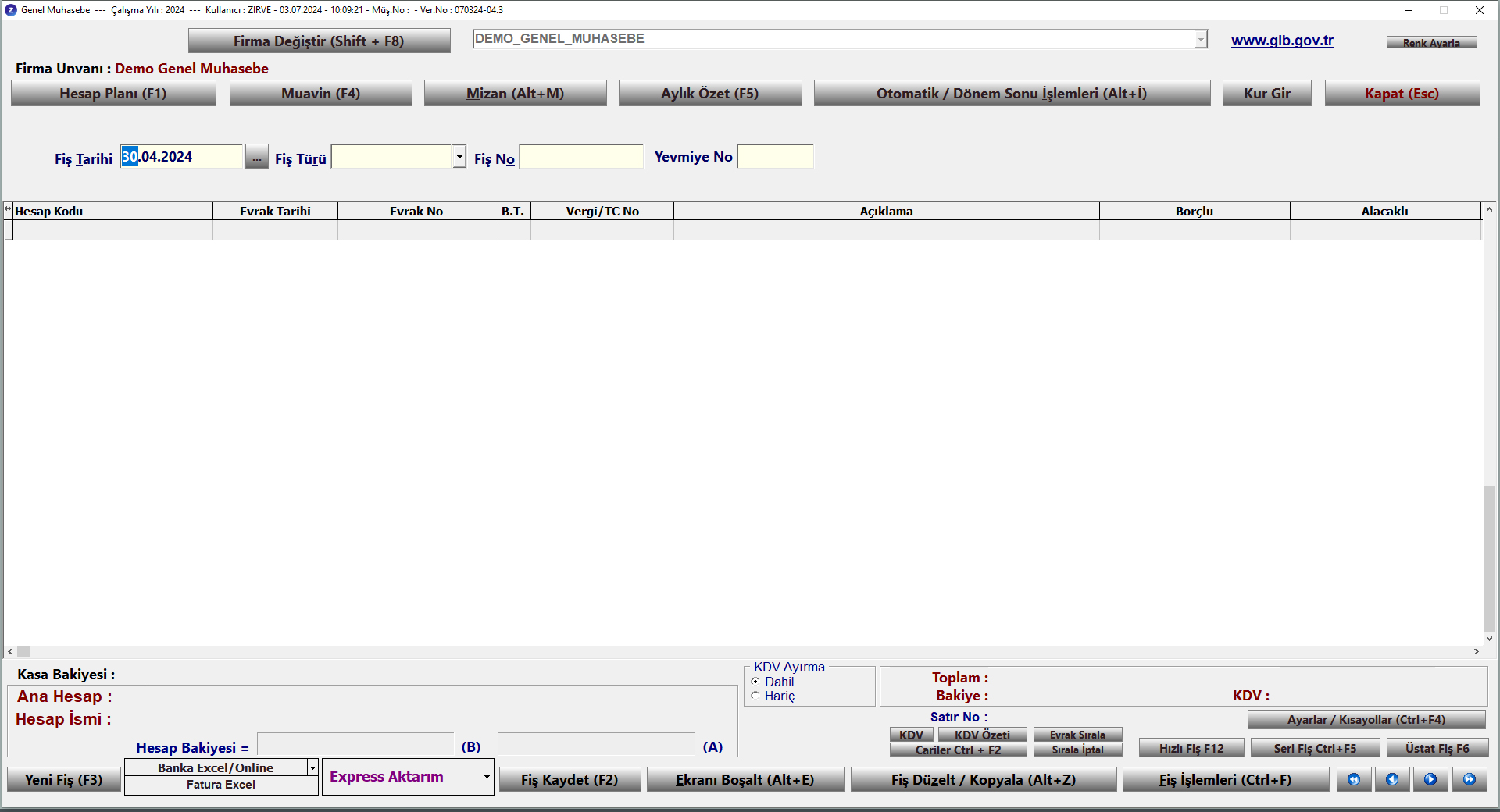1500x812 pixels.
Task: Go to the first voucher record
Action: point(1354,779)
